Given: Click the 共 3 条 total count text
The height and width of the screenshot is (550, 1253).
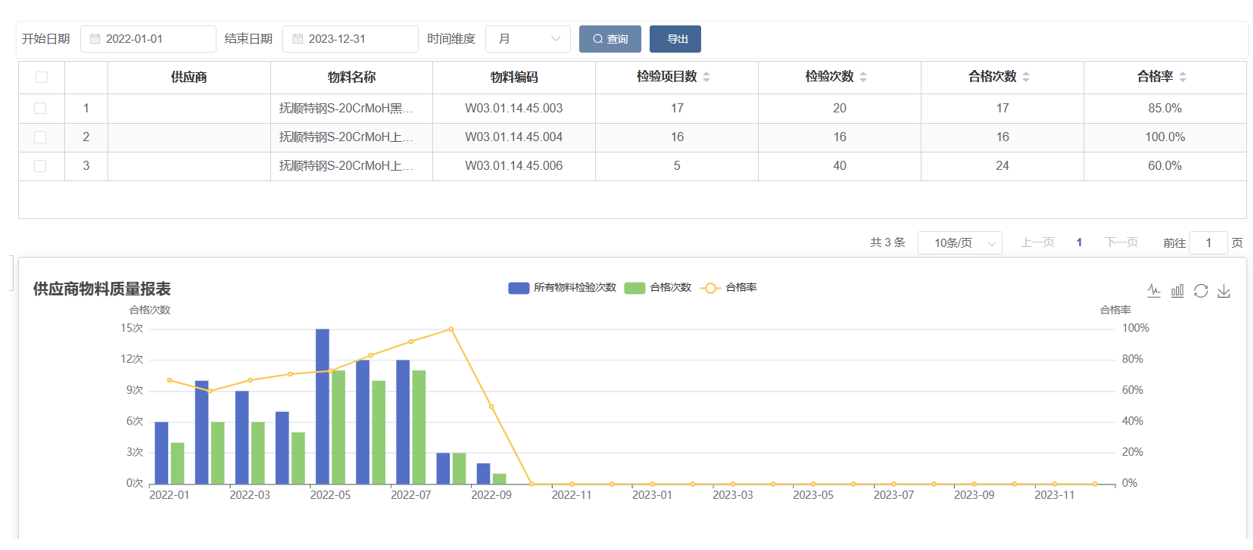Looking at the screenshot, I should 887,243.
